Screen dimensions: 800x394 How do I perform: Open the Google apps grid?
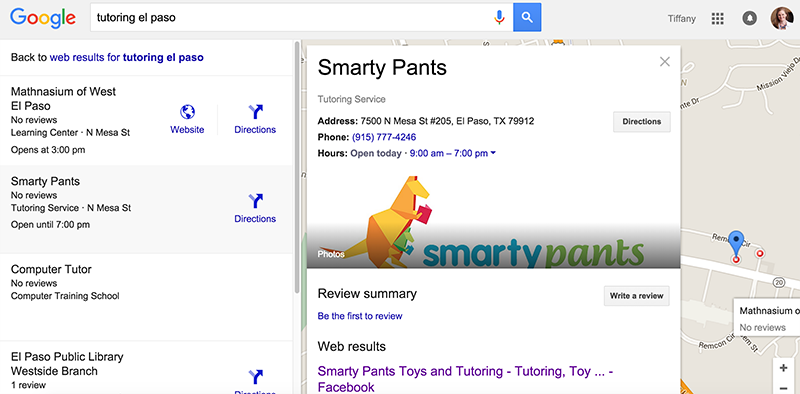click(717, 19)
